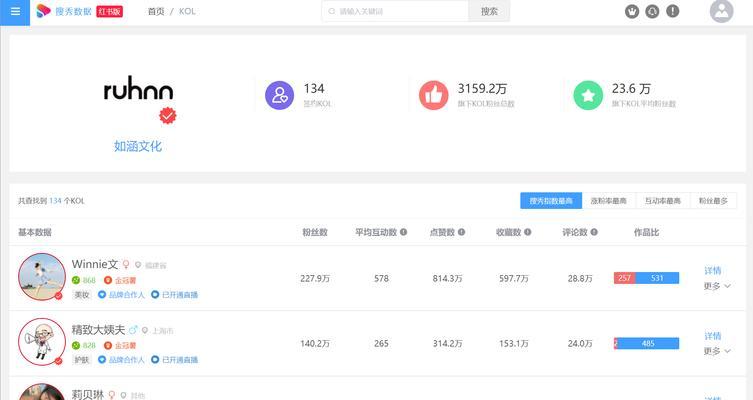Click the 28.8万 comments value

[580, 278]
